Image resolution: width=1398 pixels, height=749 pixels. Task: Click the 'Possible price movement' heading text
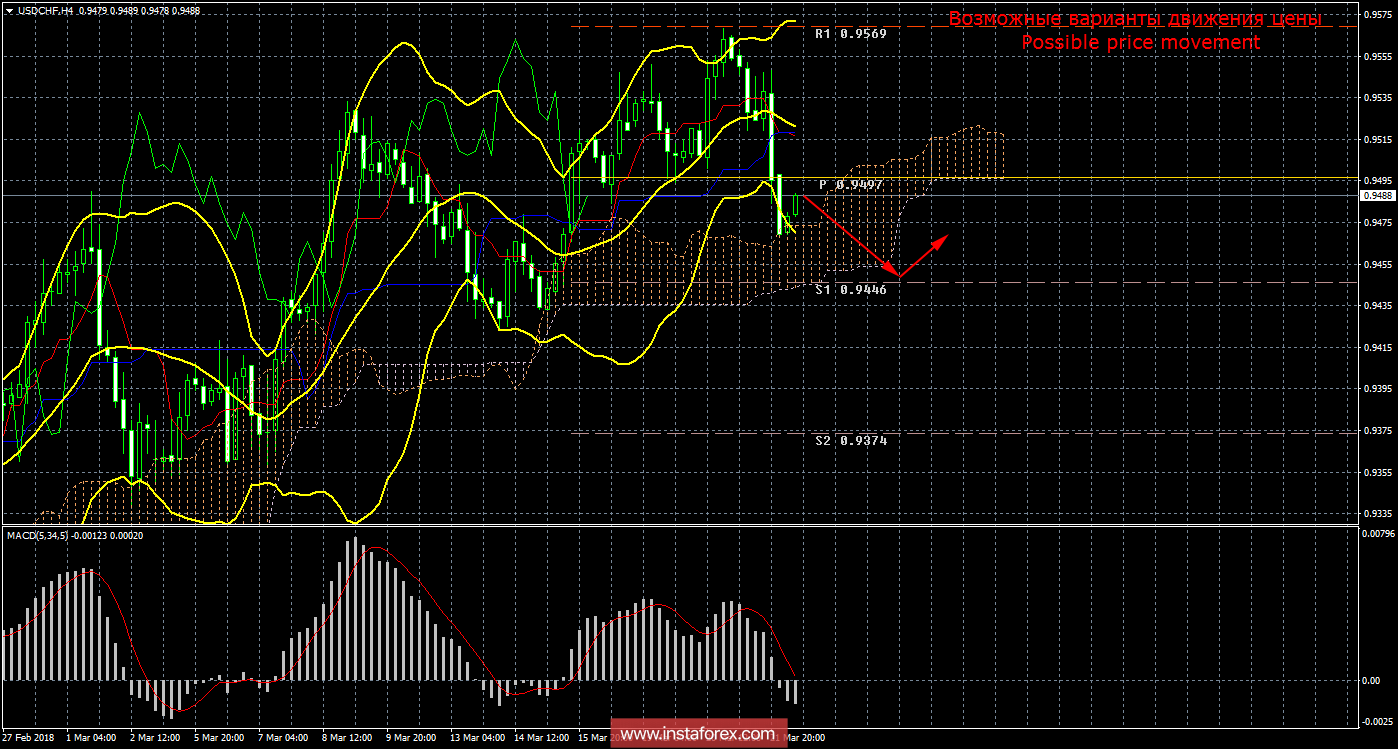pos(1140,42)
